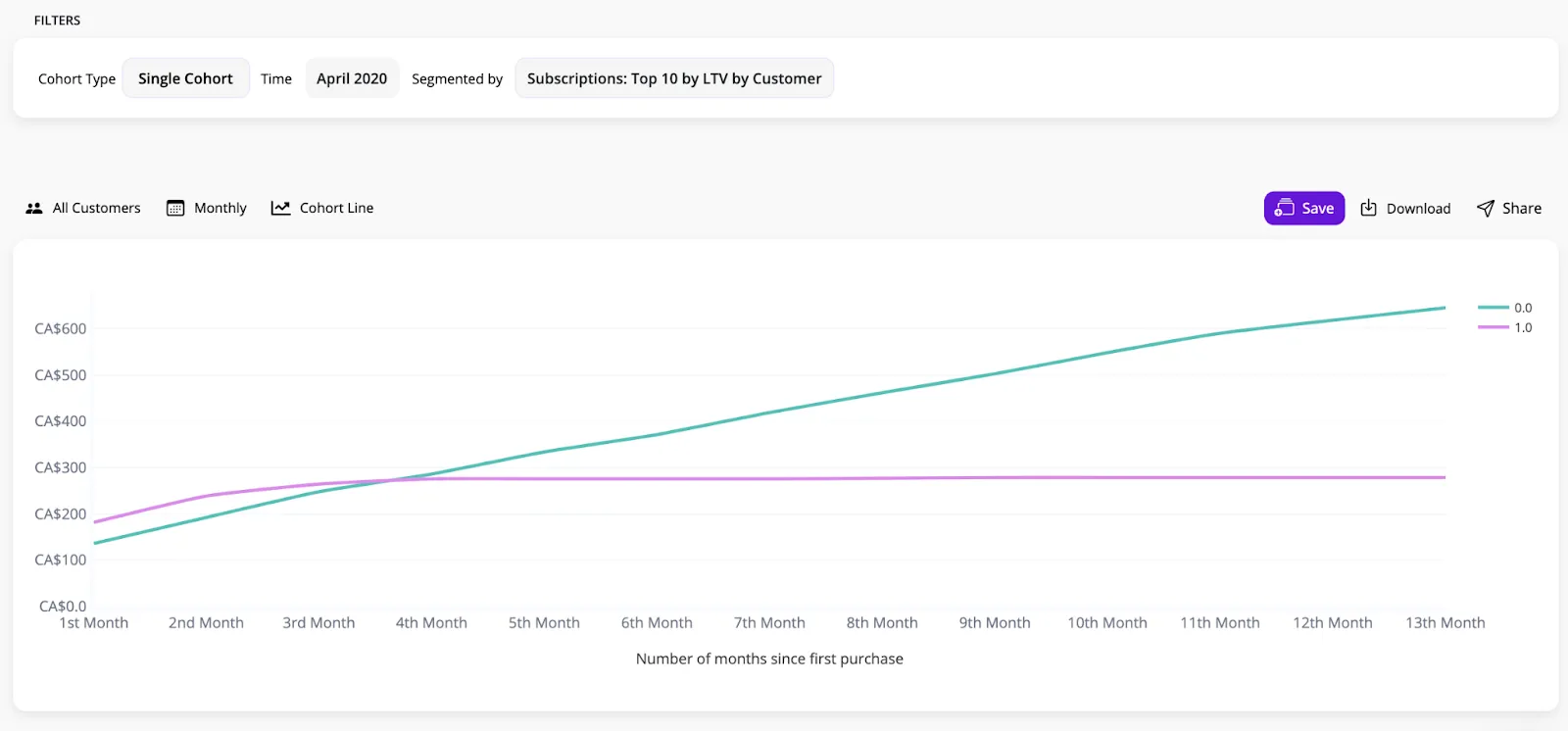Viewport: 1568px width, 731px height.
Task: Click the Monthly calendar icon
Action: point(175,208)
